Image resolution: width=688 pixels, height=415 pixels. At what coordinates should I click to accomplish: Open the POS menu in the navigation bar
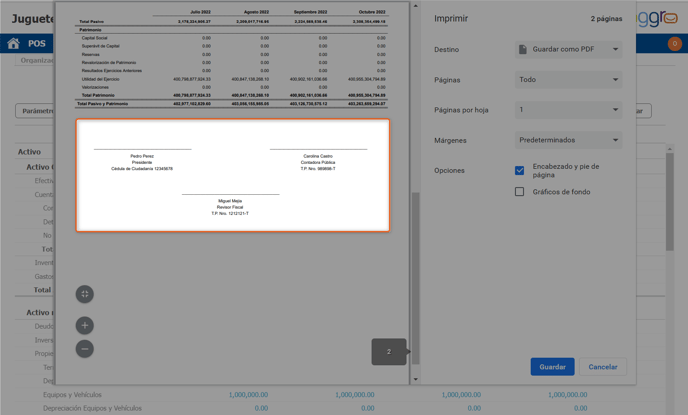point(36,43)
